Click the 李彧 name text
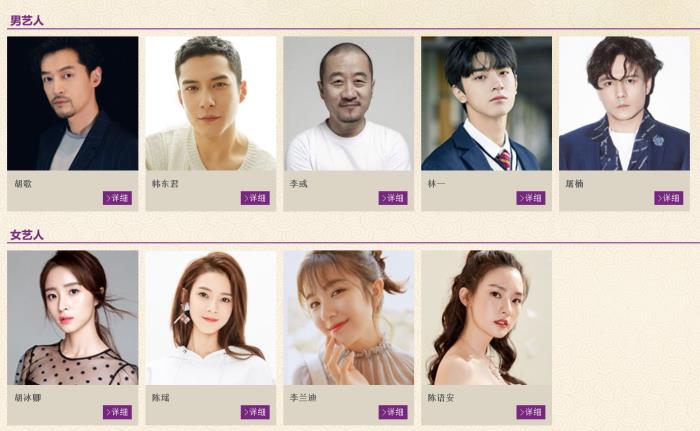Screen dimensions: 700x431 click(298, 184)
